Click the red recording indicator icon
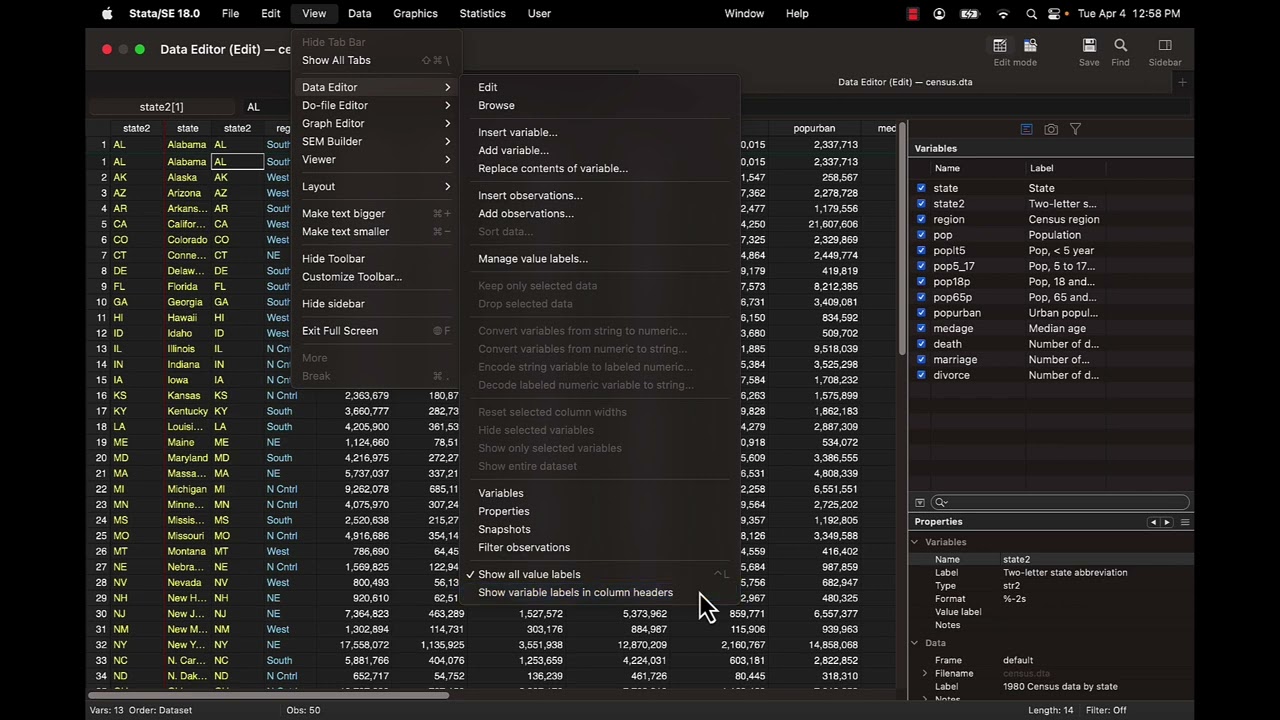 point(912,14)
